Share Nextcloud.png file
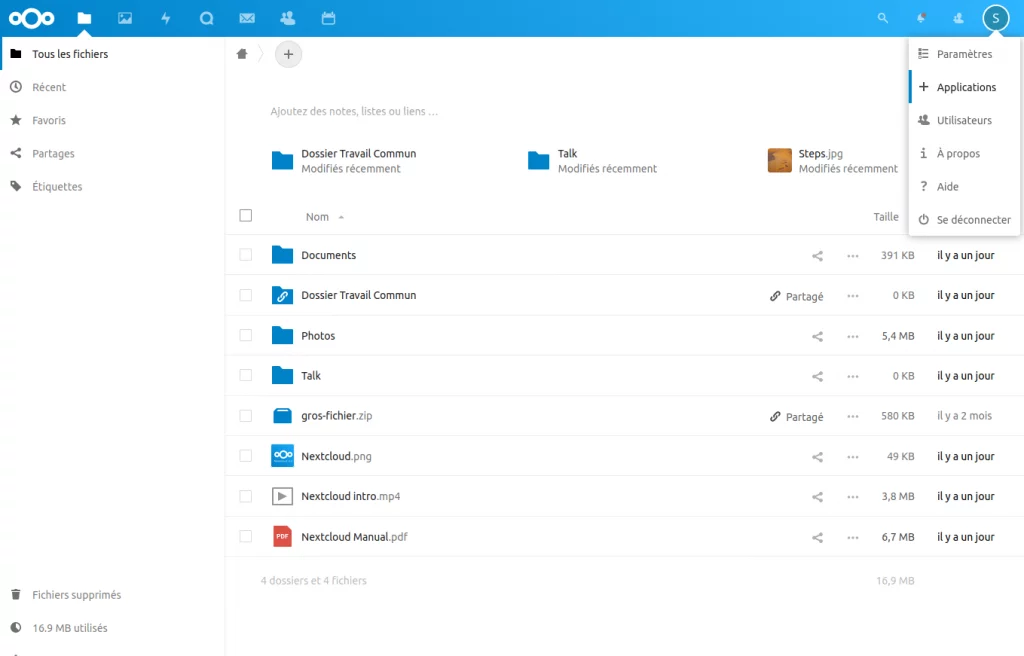This screenshot has height=656, width=1024. [x=817, y=457]
